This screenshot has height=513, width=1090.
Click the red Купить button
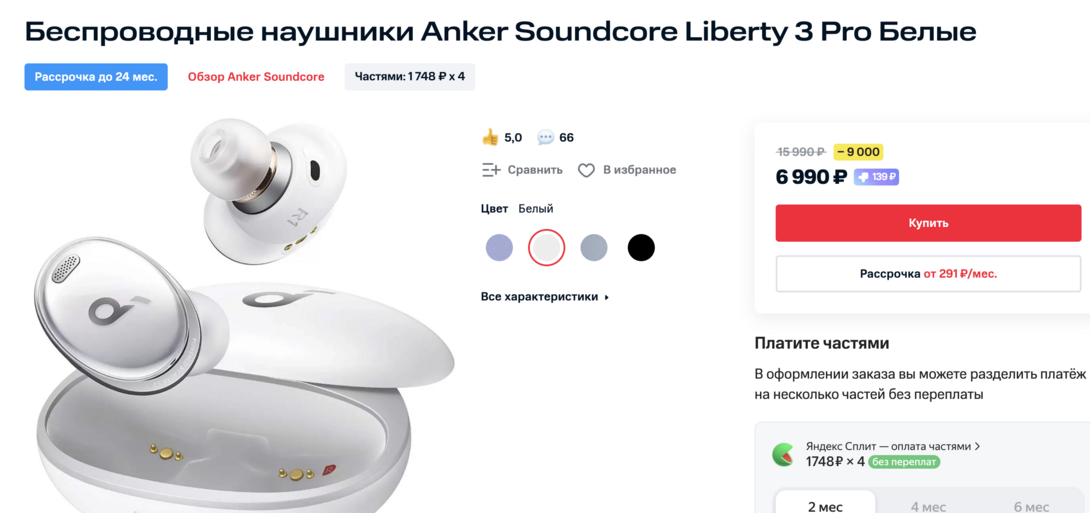(x=928, y=223)
